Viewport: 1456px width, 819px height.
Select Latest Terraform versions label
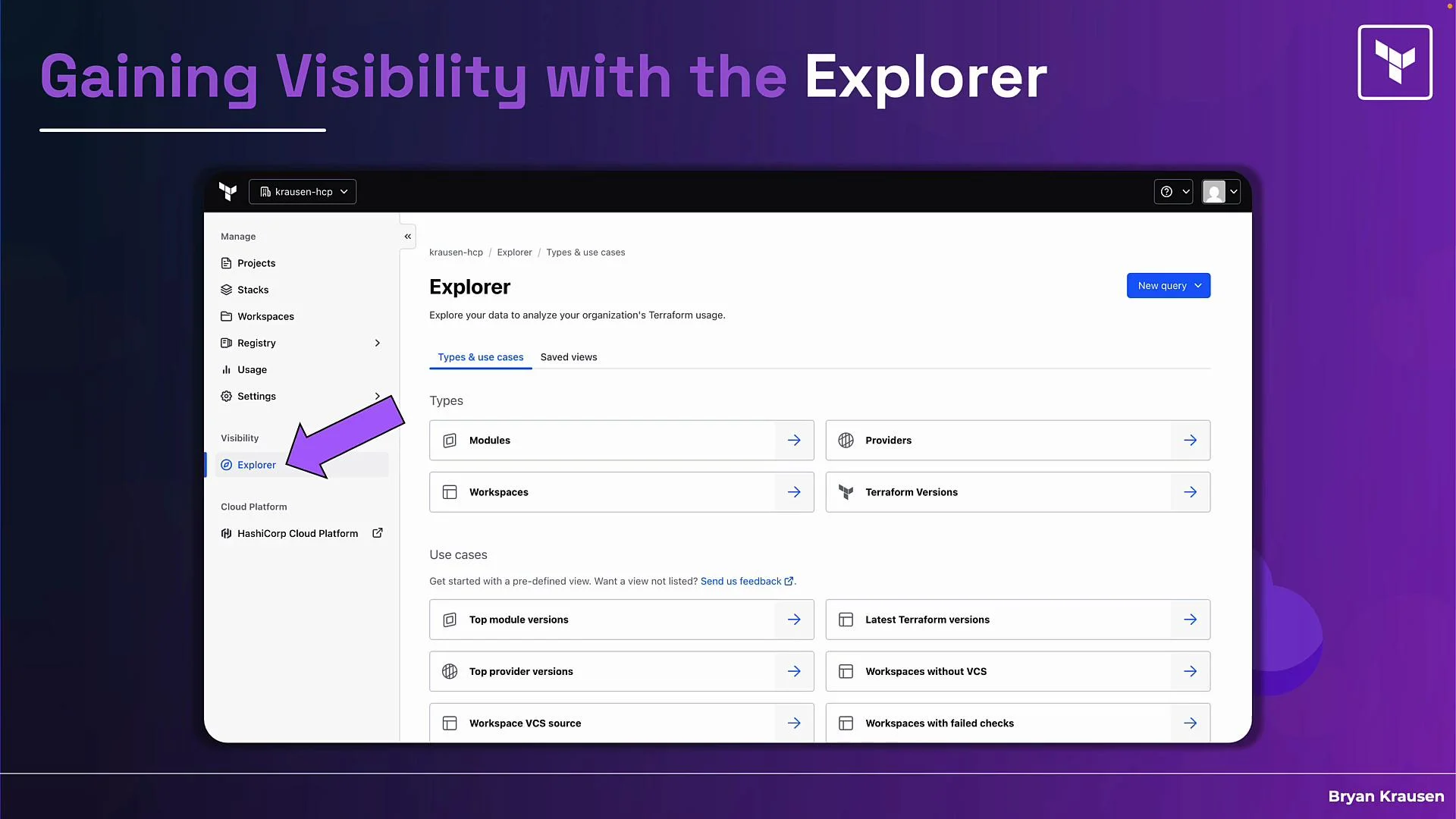pyautogui.click(x=927, y=620)
